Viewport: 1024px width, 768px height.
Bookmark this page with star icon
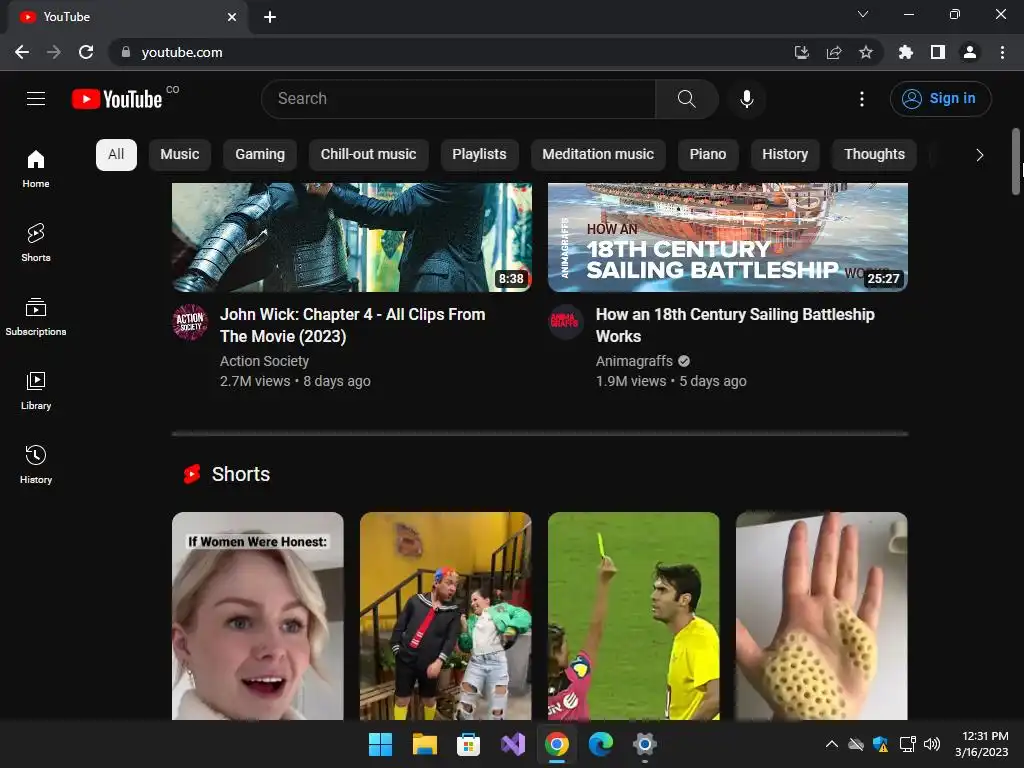pyautogui.click(x=866, y=52)
